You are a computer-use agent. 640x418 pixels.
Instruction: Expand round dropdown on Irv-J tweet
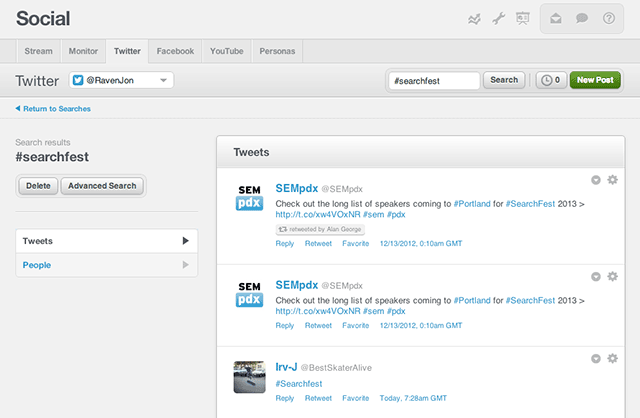tap(596, 359)
